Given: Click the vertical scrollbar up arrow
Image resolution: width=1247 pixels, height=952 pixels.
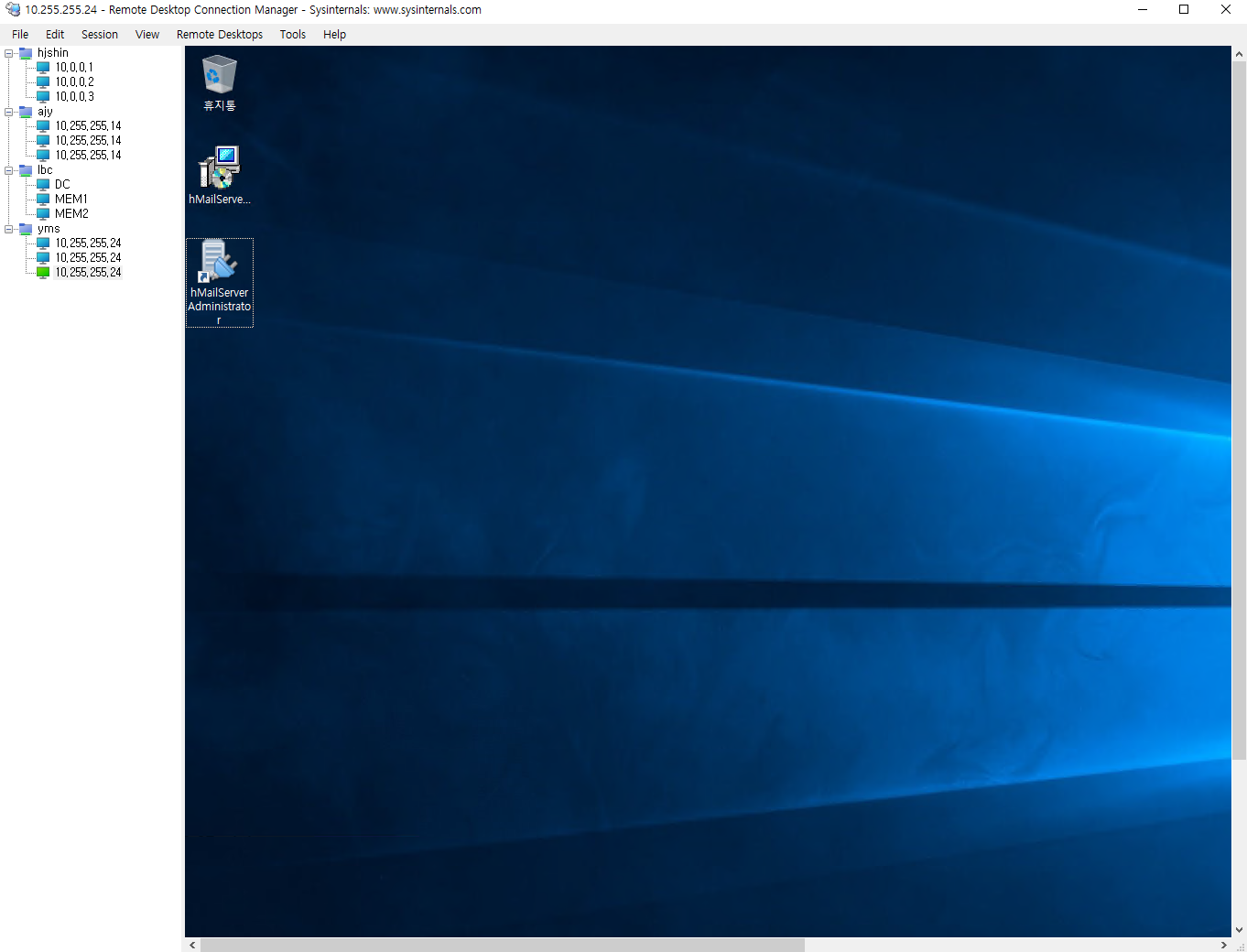Looking at the screenshot, I should click(x=1239, y=54).
